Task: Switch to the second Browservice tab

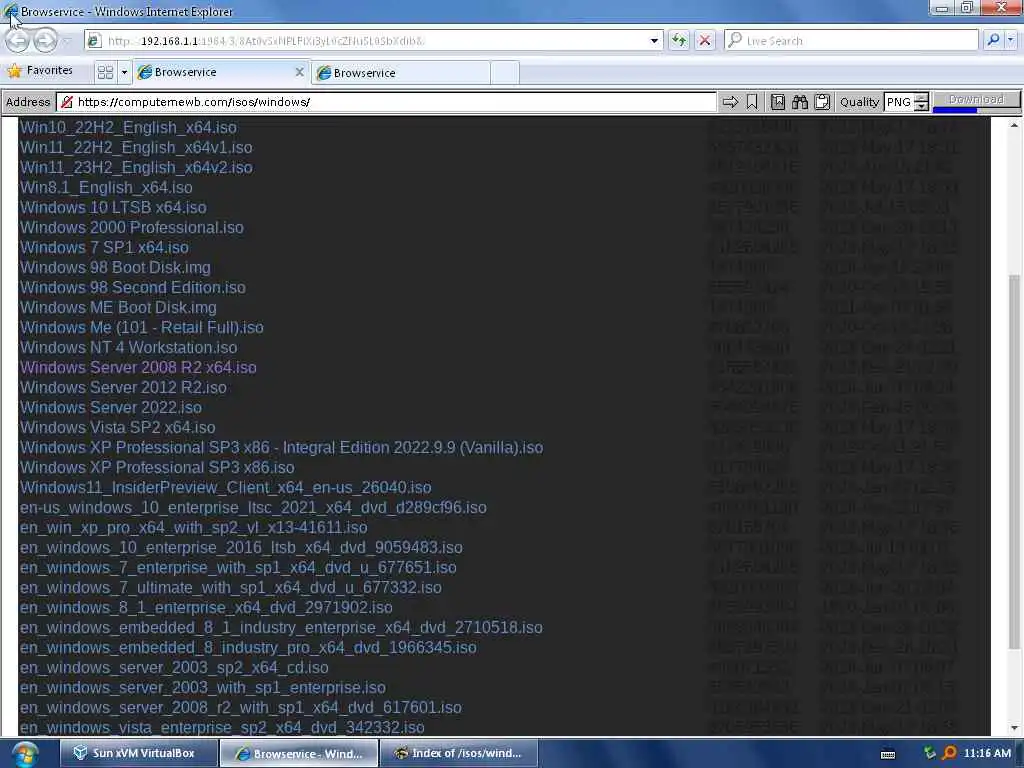Action: 402,73
